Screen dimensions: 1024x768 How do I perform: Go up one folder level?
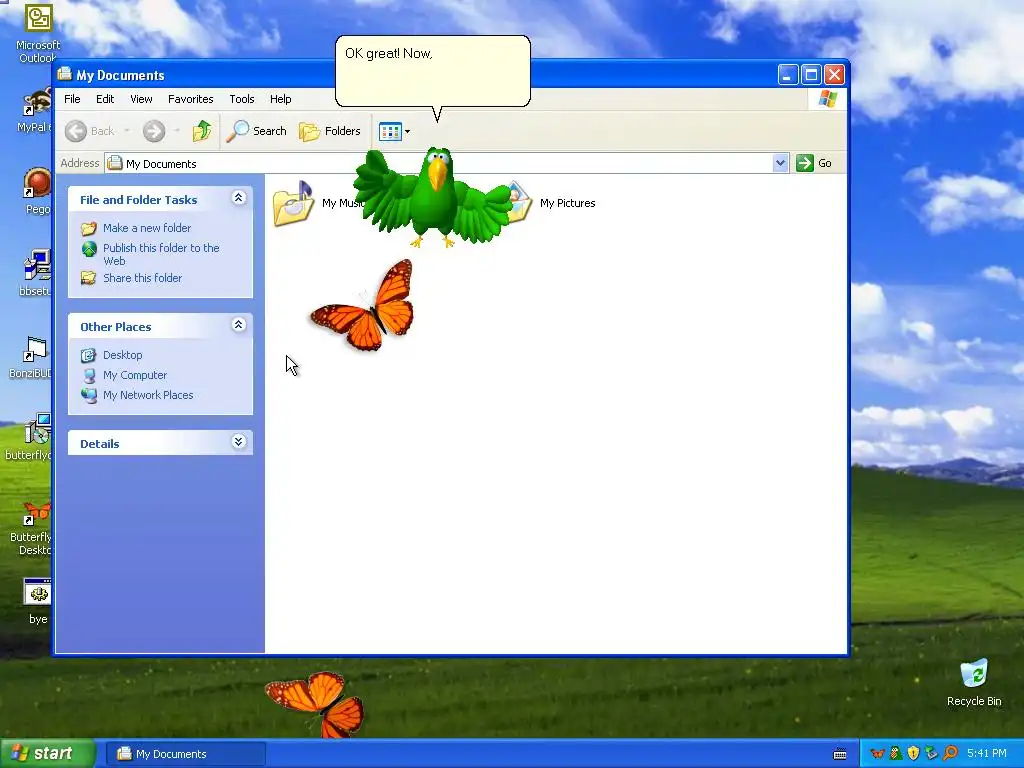pos(202,131)
